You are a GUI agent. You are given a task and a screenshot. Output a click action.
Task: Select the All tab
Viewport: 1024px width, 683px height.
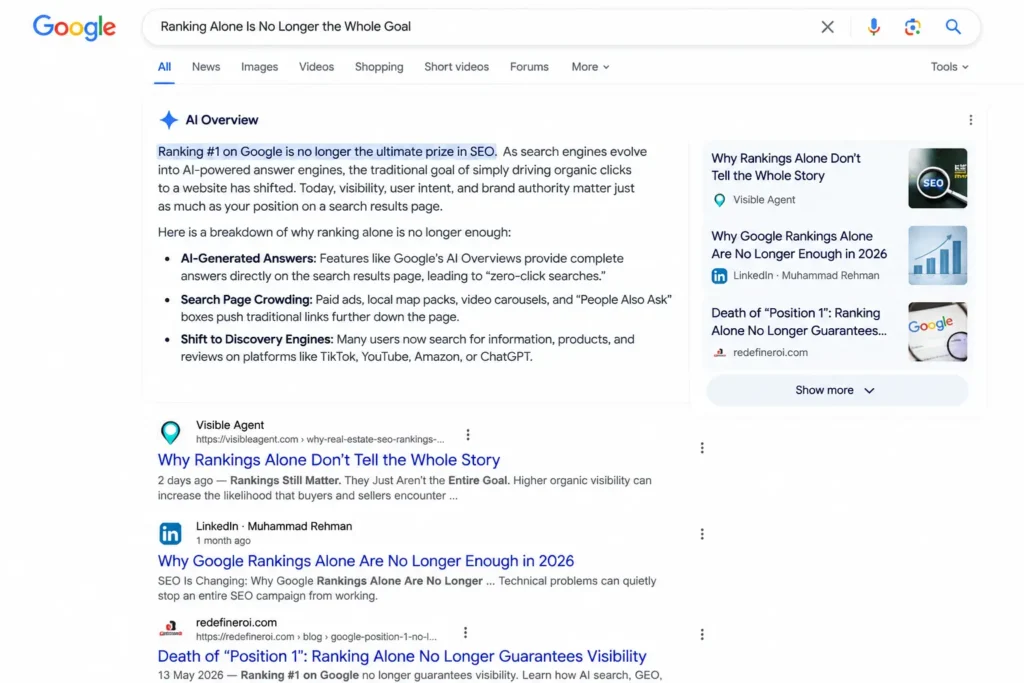[x=164, y=67]
